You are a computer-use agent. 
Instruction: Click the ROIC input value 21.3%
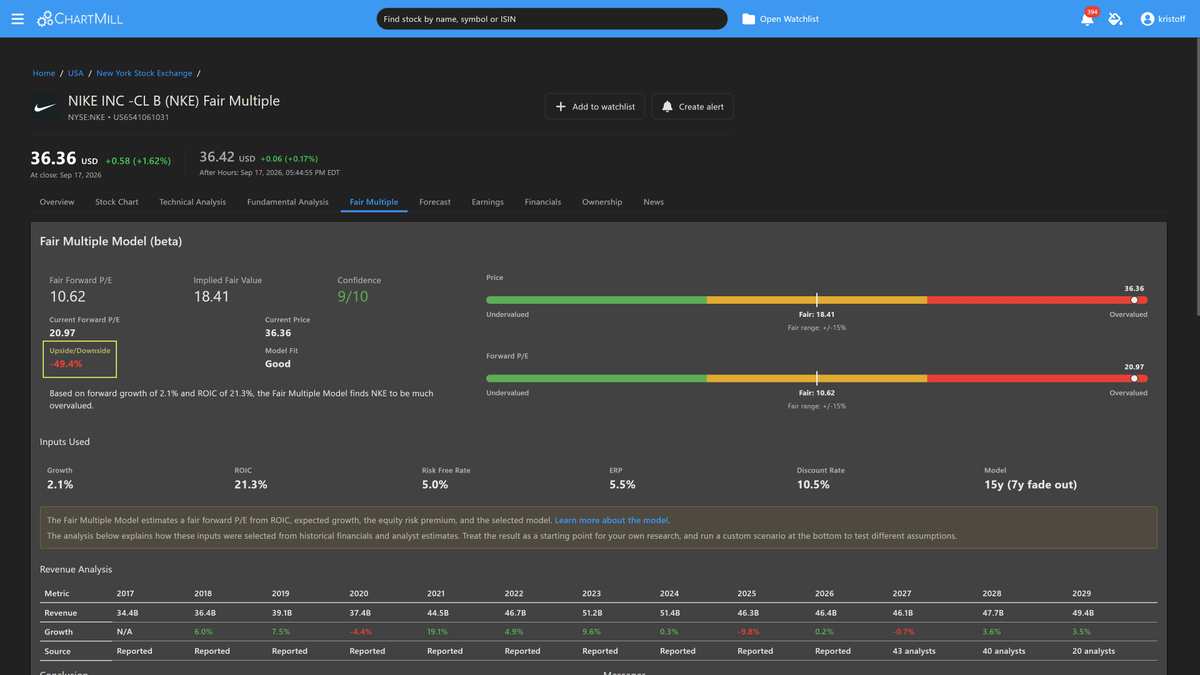251,485
